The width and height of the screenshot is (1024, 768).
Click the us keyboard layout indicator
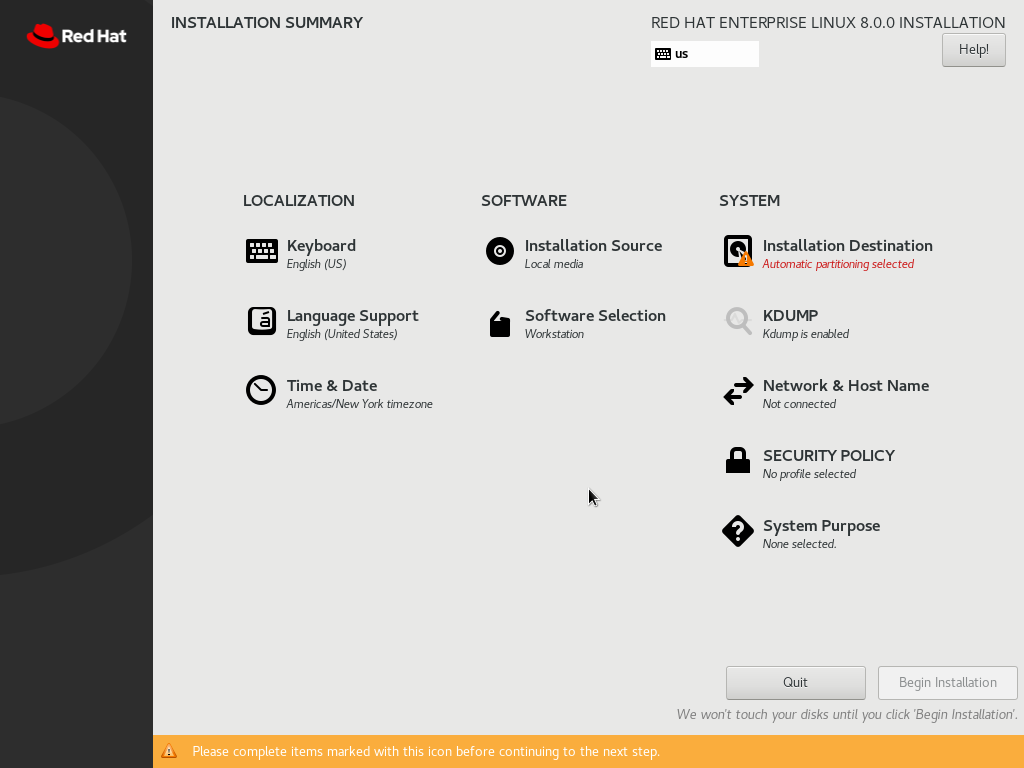pyautogui.click(x=704, y=54)
